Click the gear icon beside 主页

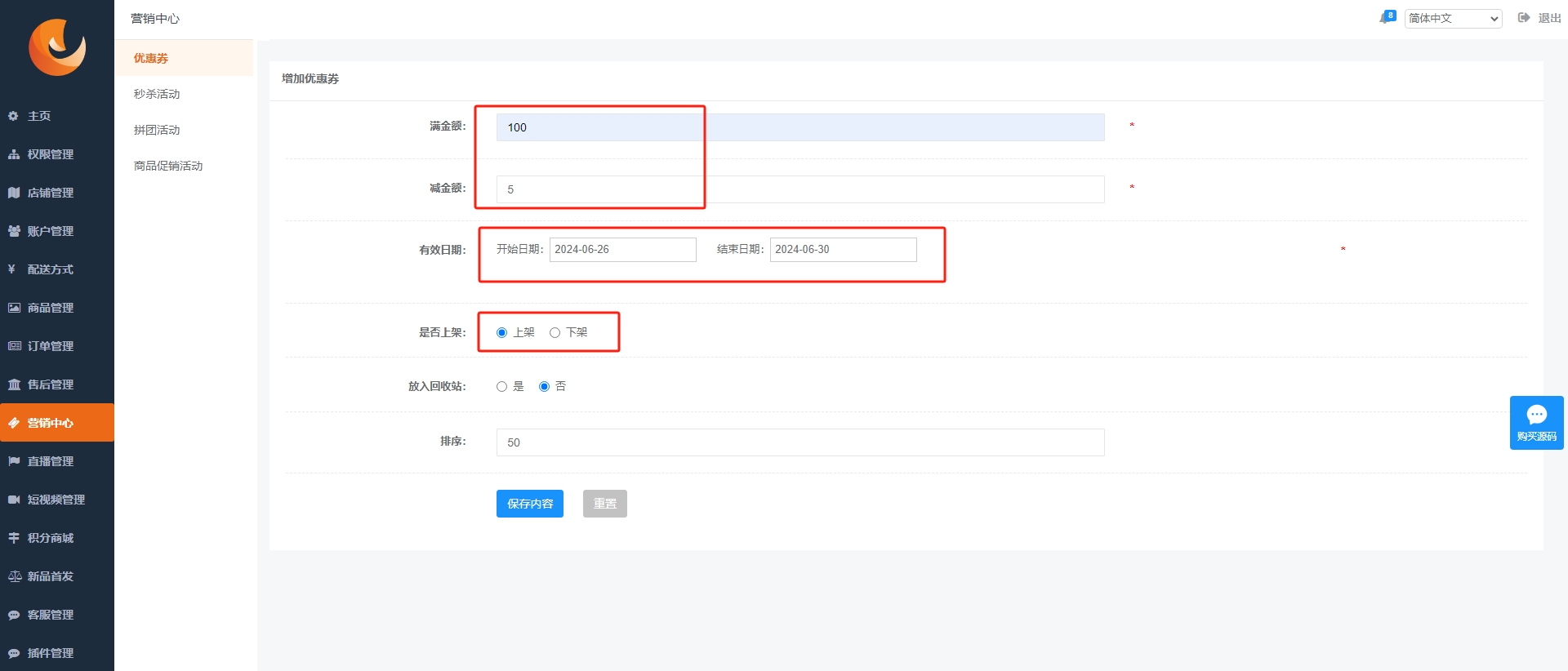tap(13, 116)
